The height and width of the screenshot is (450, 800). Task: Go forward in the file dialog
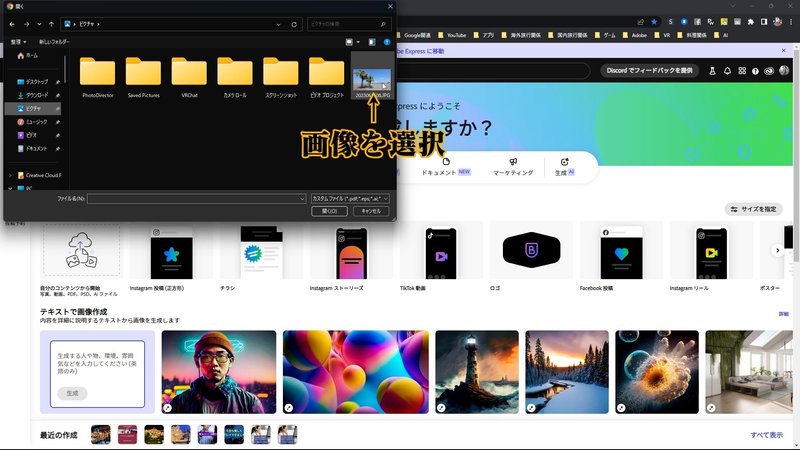pos(26,24)
